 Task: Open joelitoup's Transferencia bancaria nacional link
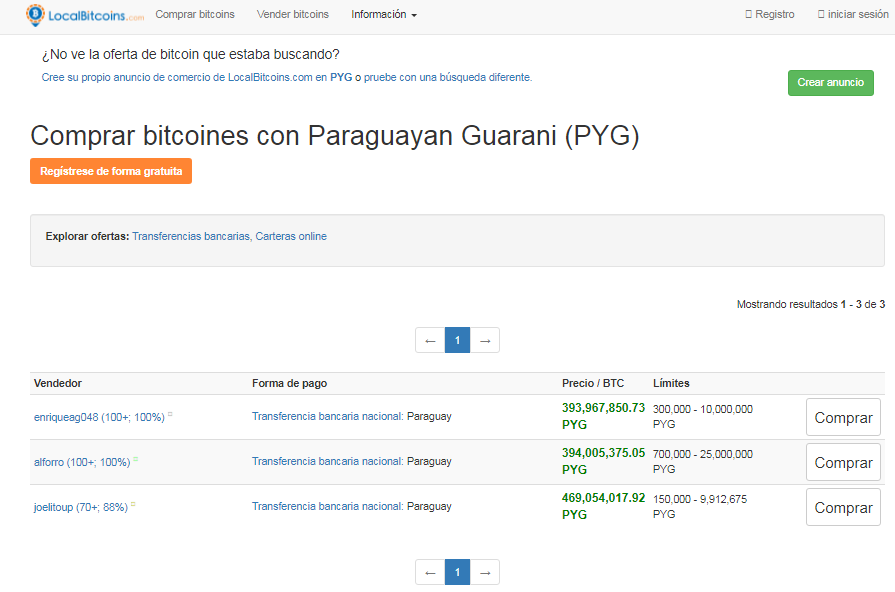click(x=328, y=506)
